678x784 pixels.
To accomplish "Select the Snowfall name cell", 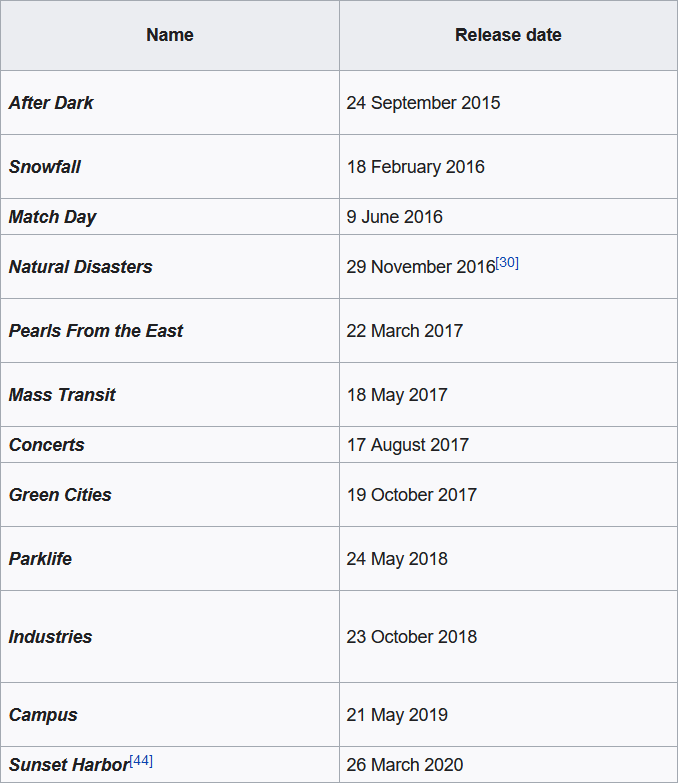I will (170, 166).
